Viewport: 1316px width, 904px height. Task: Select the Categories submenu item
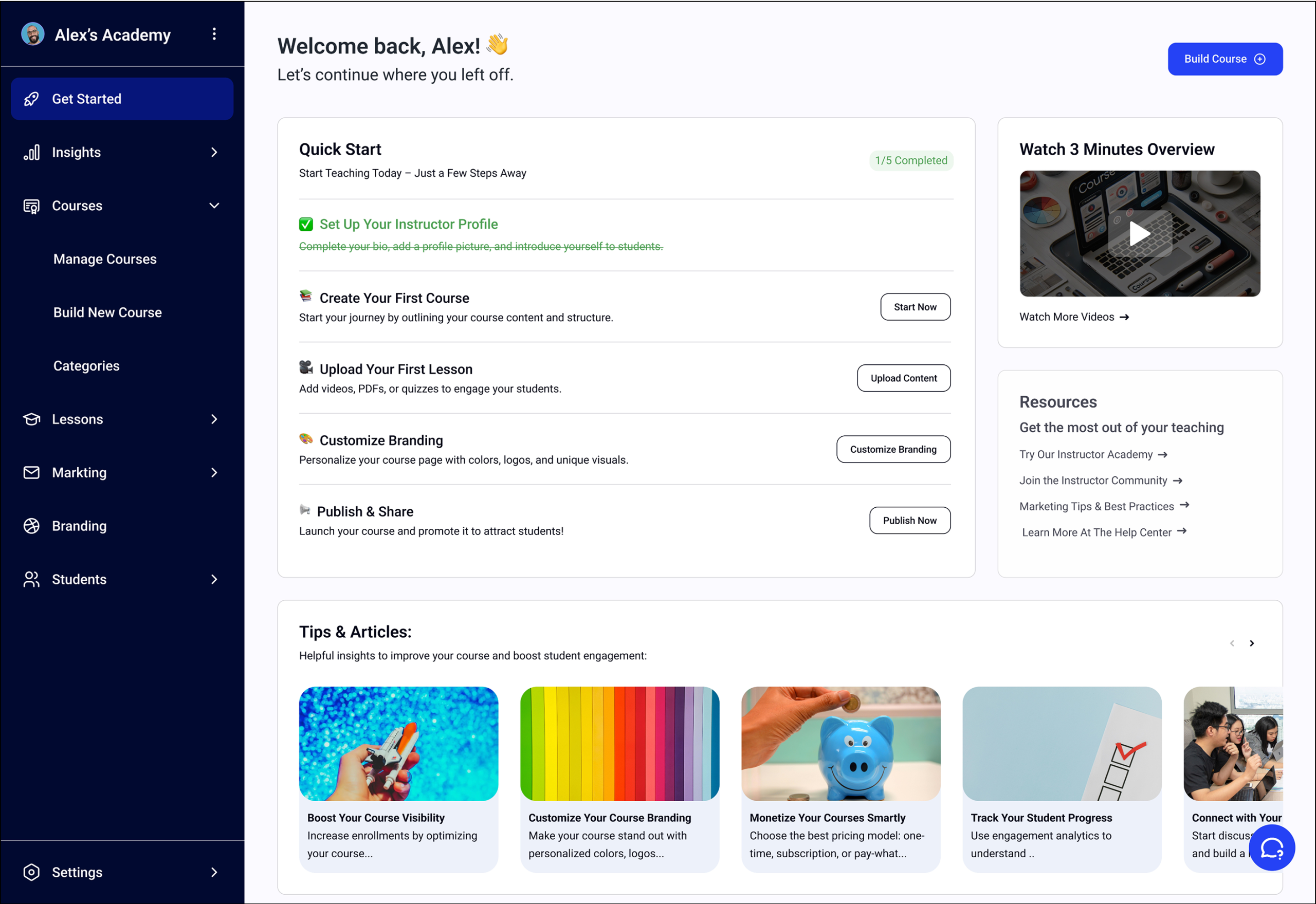86,366
